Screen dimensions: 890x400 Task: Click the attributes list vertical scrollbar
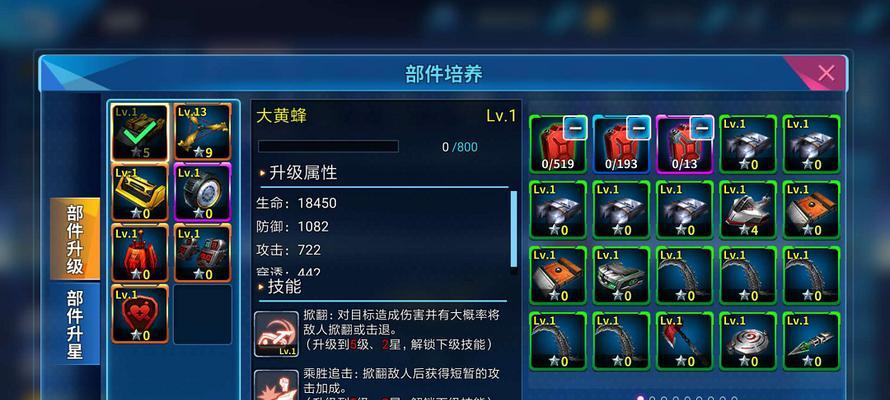[514, 229]
